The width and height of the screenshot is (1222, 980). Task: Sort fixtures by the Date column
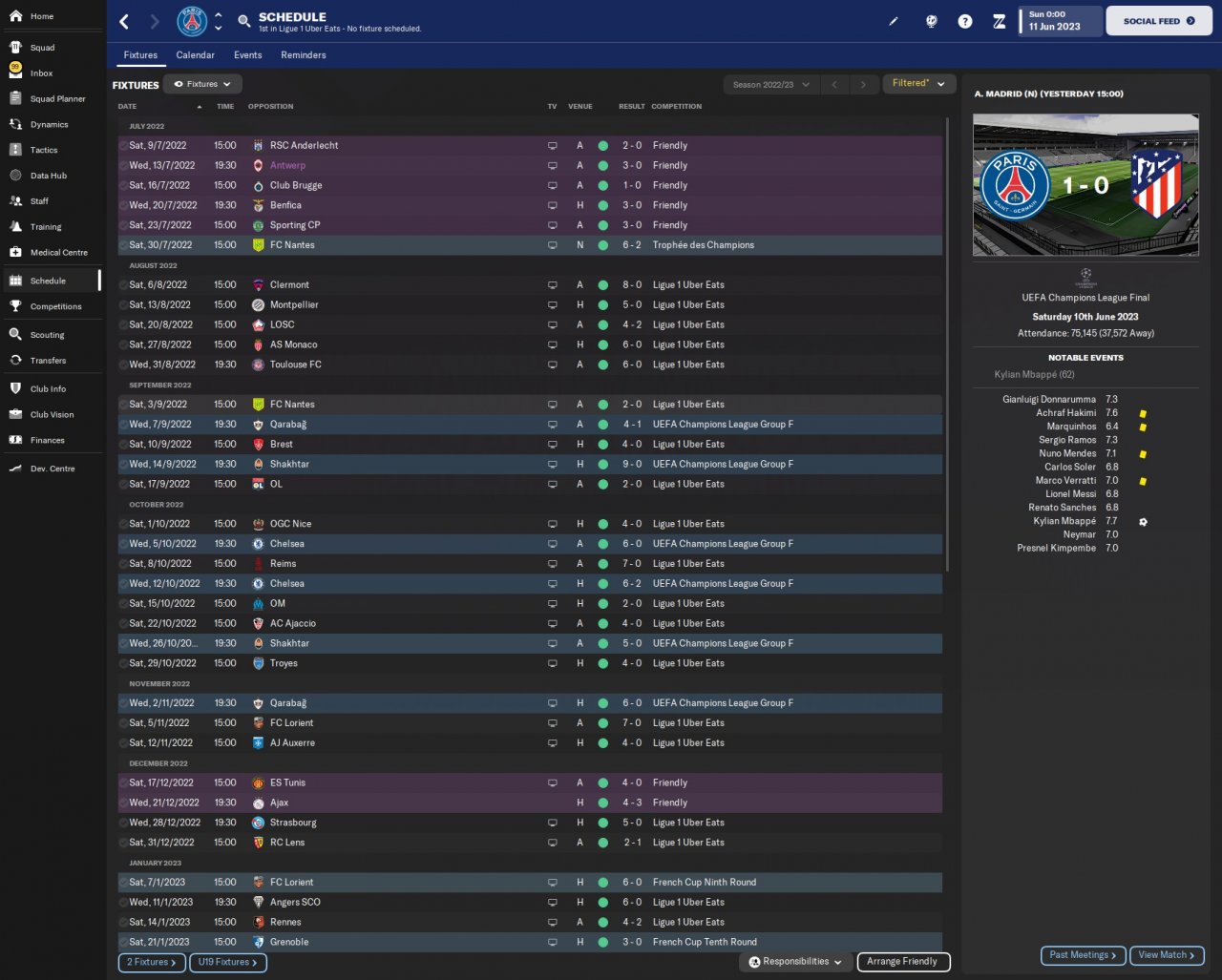click(127, 107)
